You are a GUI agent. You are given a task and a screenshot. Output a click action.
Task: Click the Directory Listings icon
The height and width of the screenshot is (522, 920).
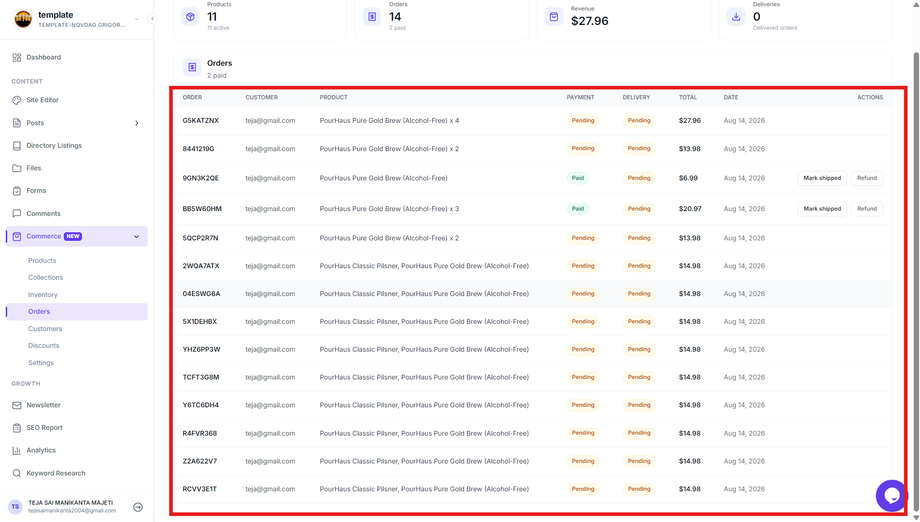tap(16, 145)
